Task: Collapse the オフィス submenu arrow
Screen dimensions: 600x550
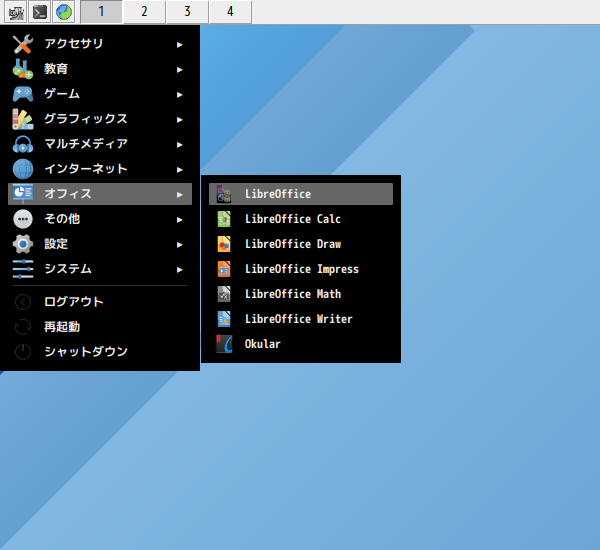Action: 179,194
